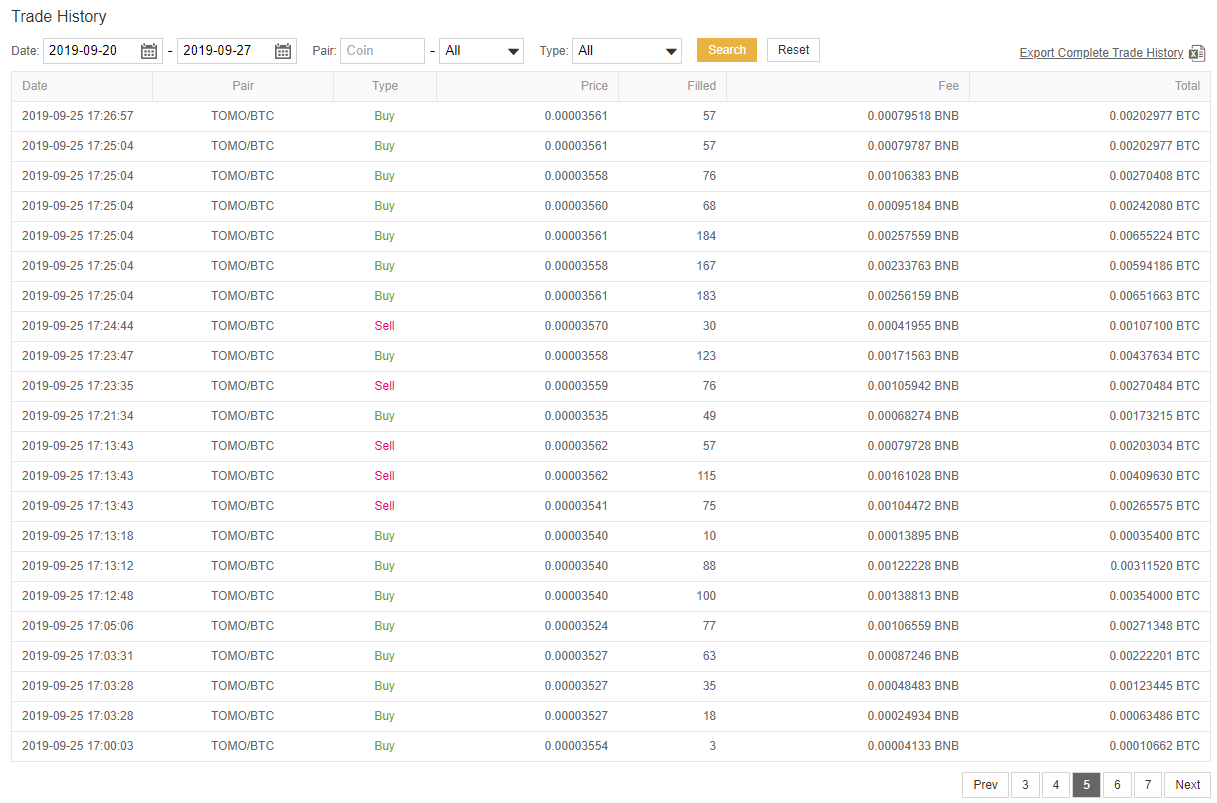The image size is (1217, 803).
Task: Select the date 2019-09-25 17:03:31
Action: point(77,656)
